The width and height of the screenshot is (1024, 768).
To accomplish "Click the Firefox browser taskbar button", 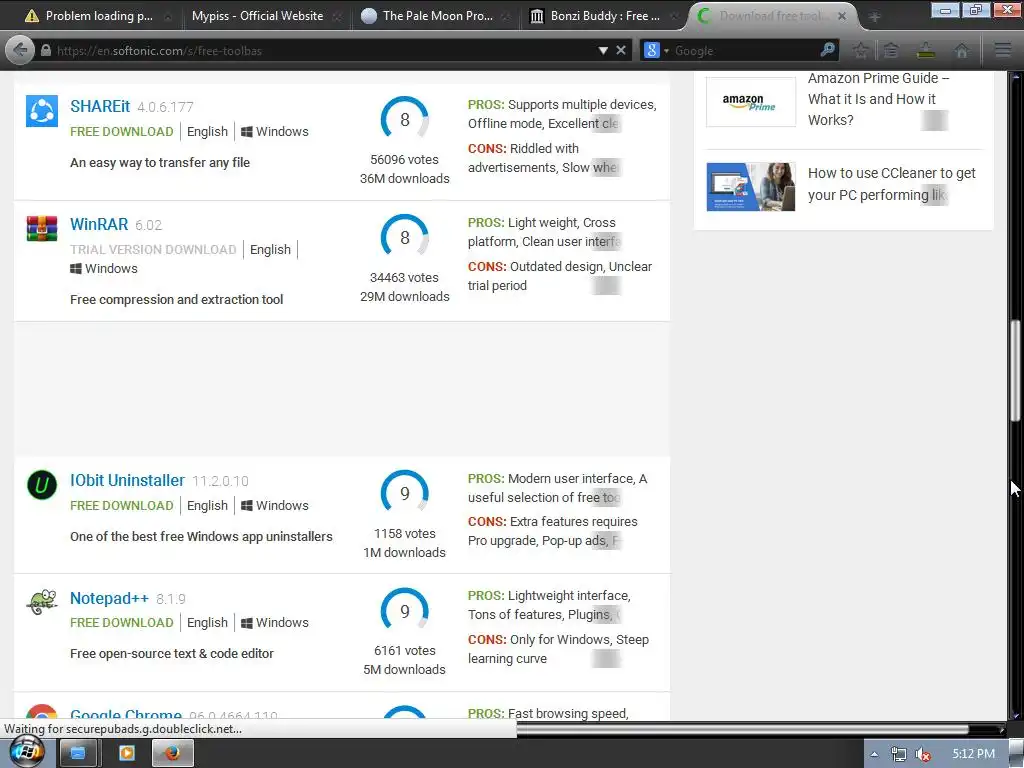I will pyautogui.click(x=173, y=754).
